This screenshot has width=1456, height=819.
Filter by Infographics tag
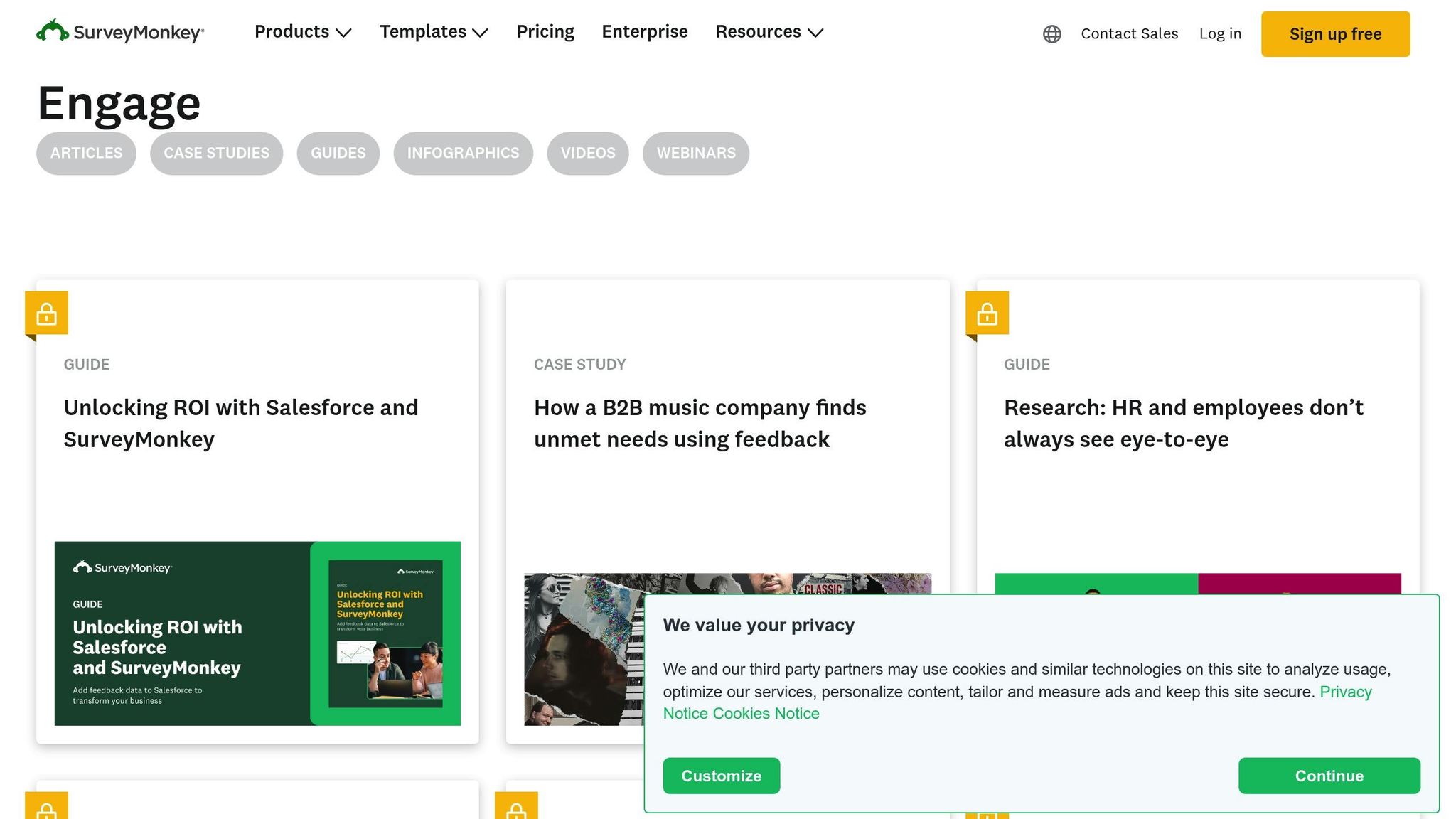tap(463, 154)
